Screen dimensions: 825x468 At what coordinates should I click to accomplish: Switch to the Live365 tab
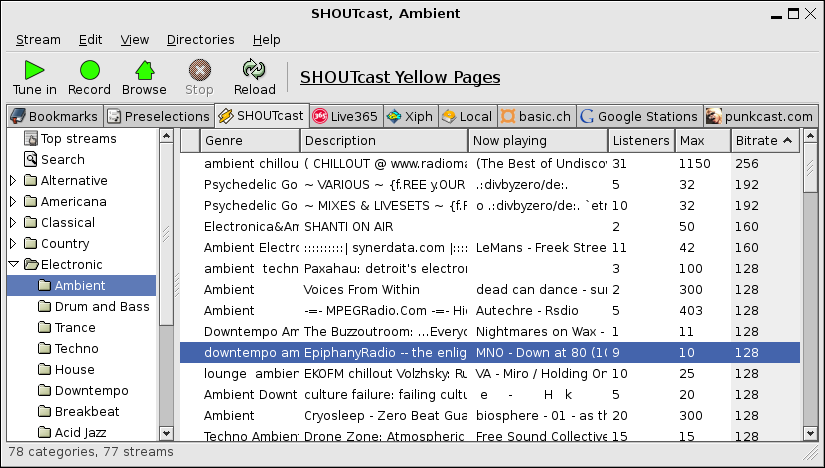(x=346, y=116)
